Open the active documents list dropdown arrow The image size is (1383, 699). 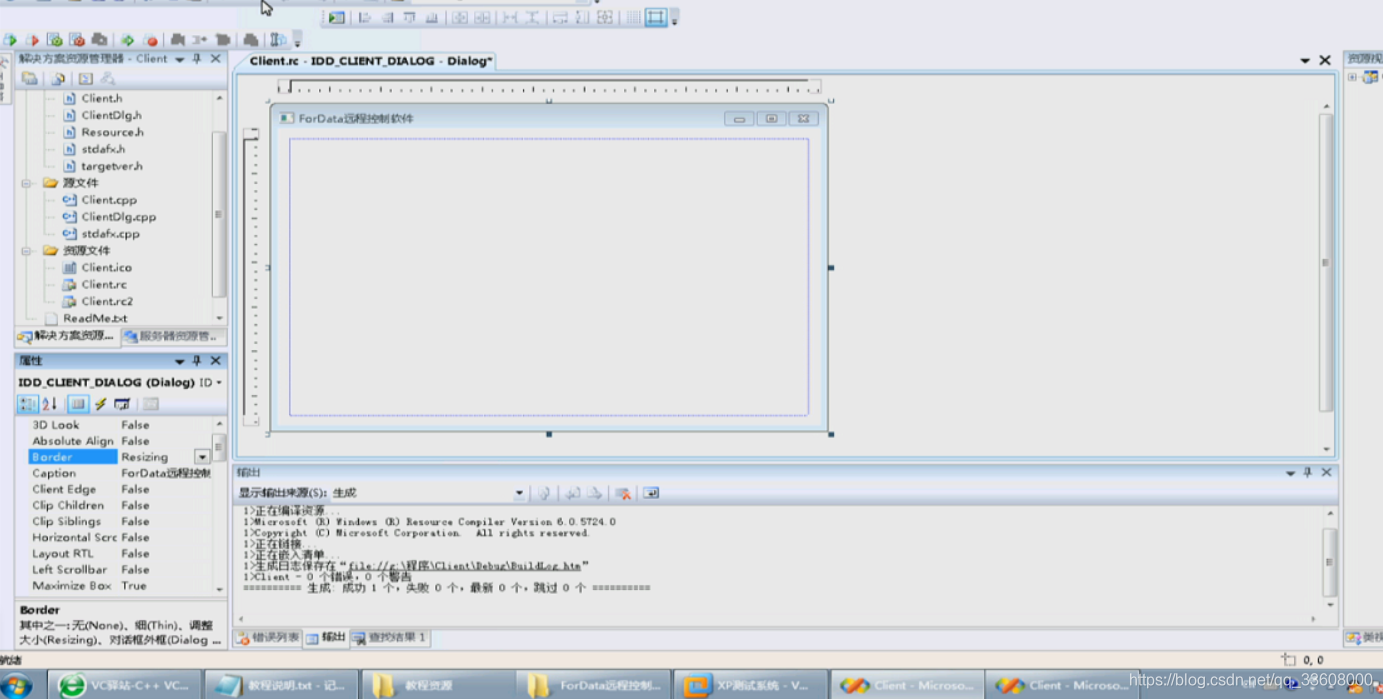(1305, 61)
